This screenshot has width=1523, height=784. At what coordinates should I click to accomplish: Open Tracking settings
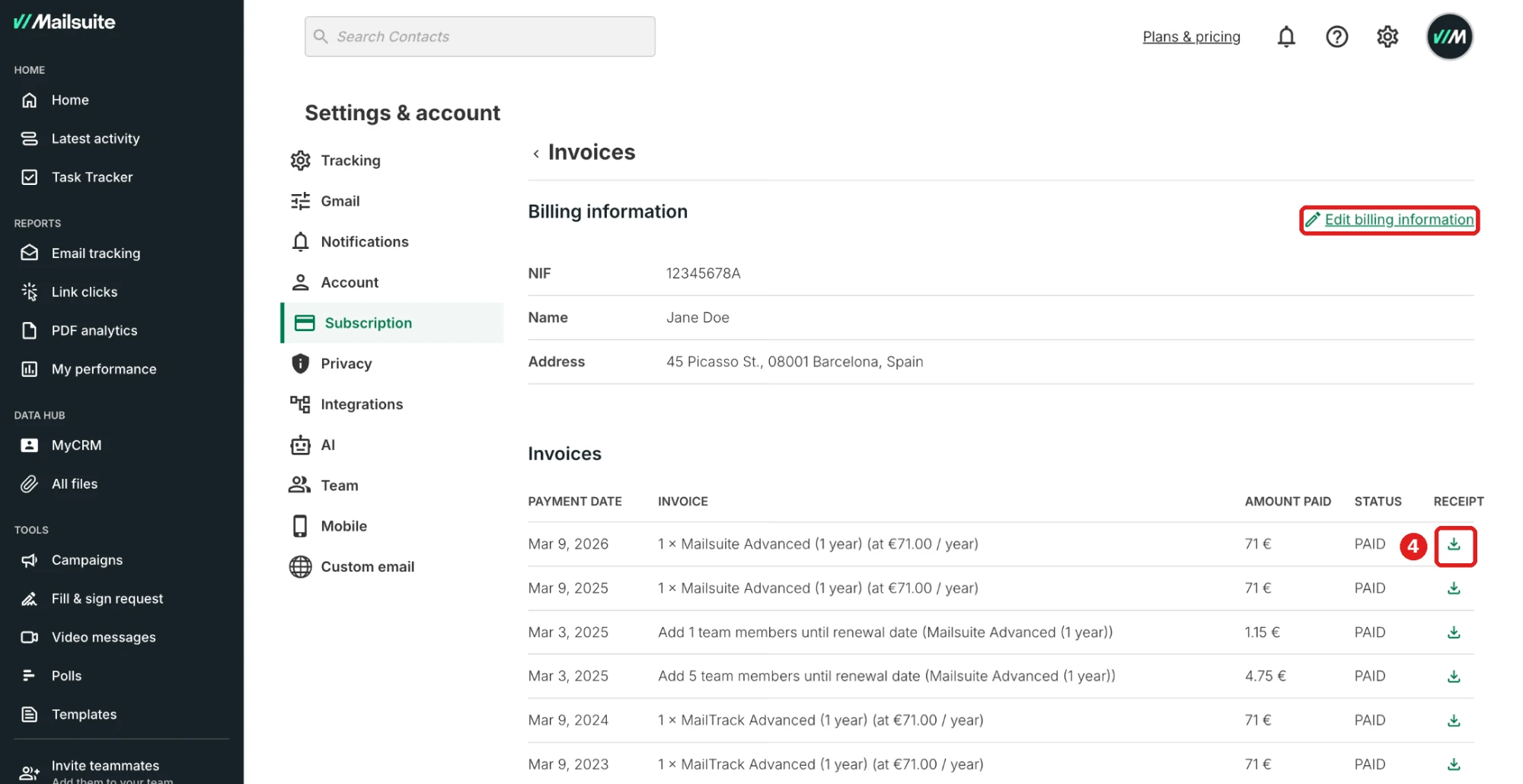click(x=335, y=161)
